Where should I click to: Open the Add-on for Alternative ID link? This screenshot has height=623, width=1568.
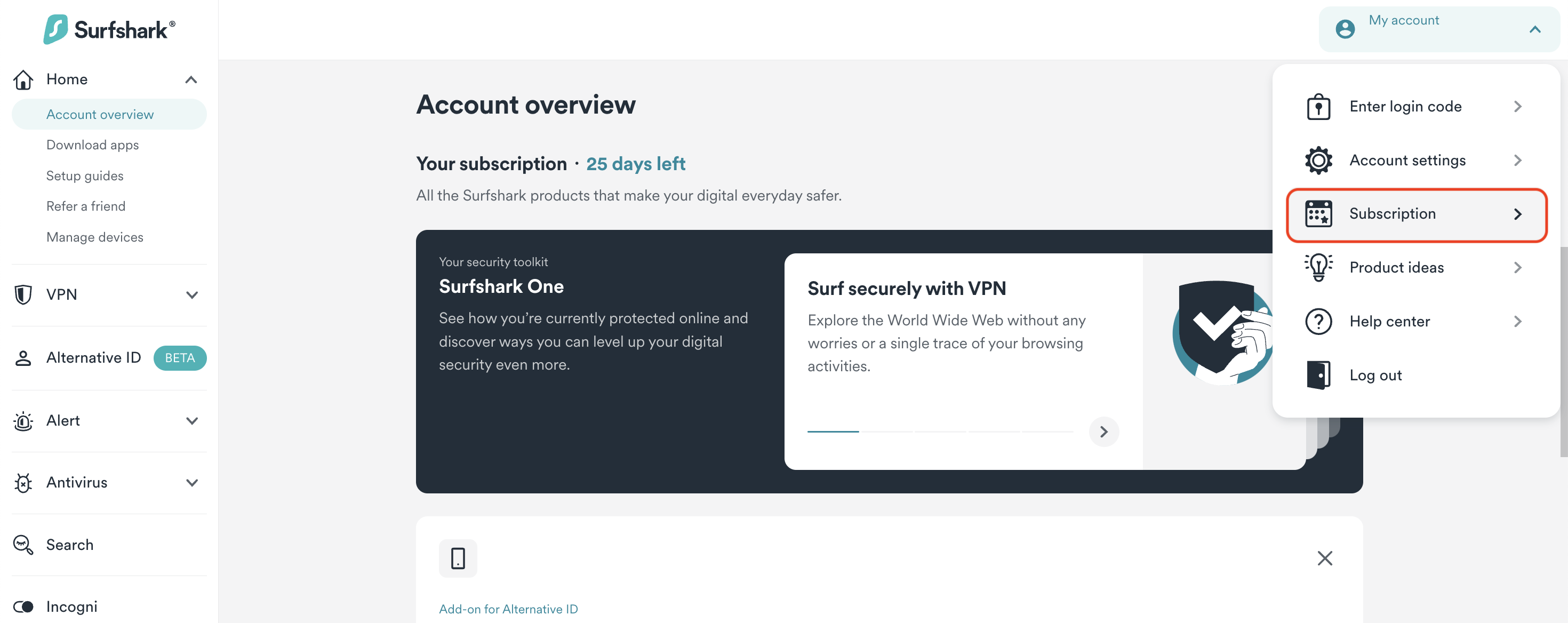coord(508,609)
